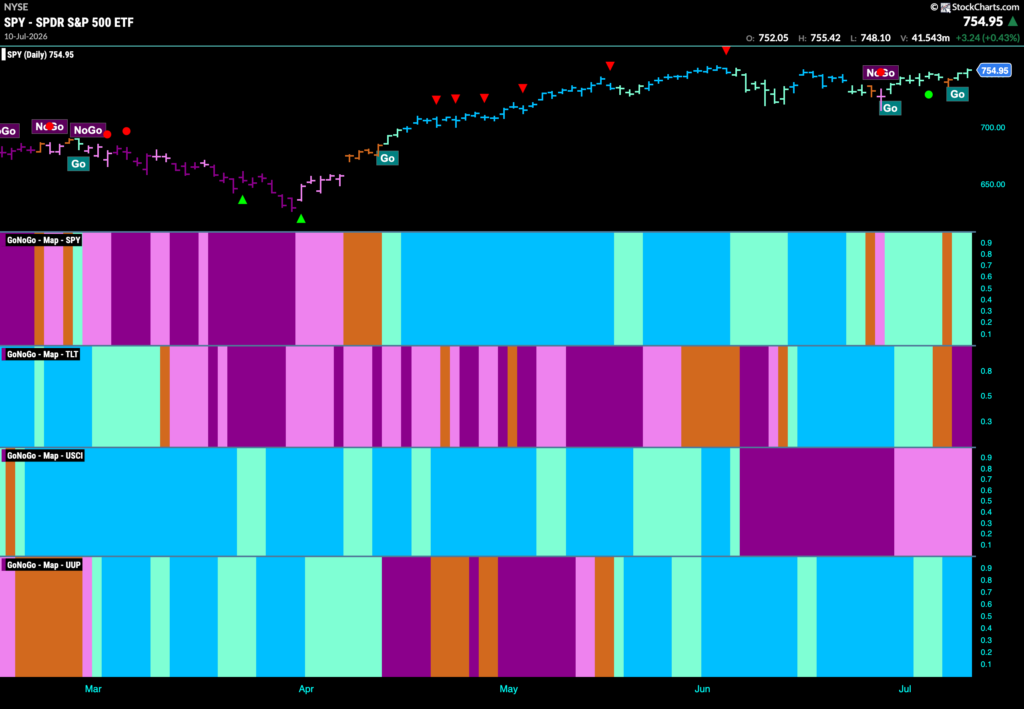Click the blue 754.95 price tag
The image size is (1024, 709).
[x=994, y=71]
